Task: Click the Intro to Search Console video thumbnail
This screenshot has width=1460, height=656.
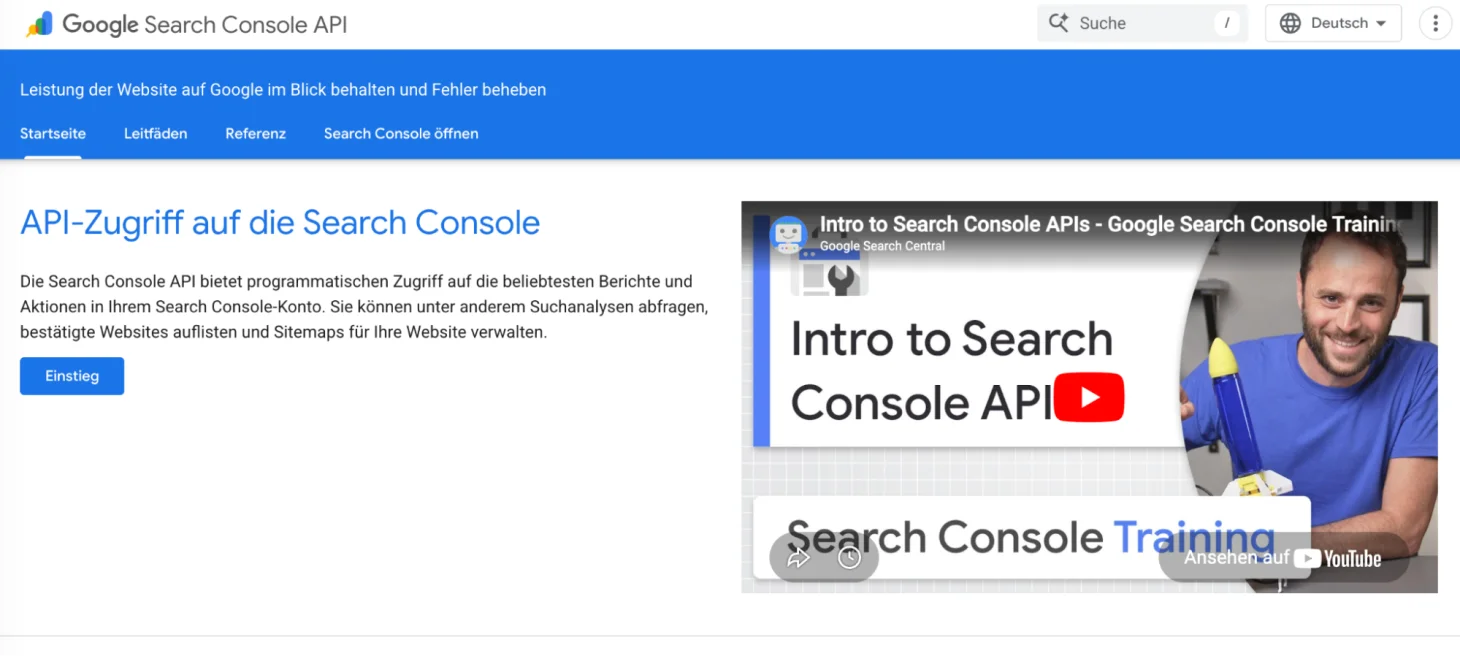Action: pos(1089,397)
